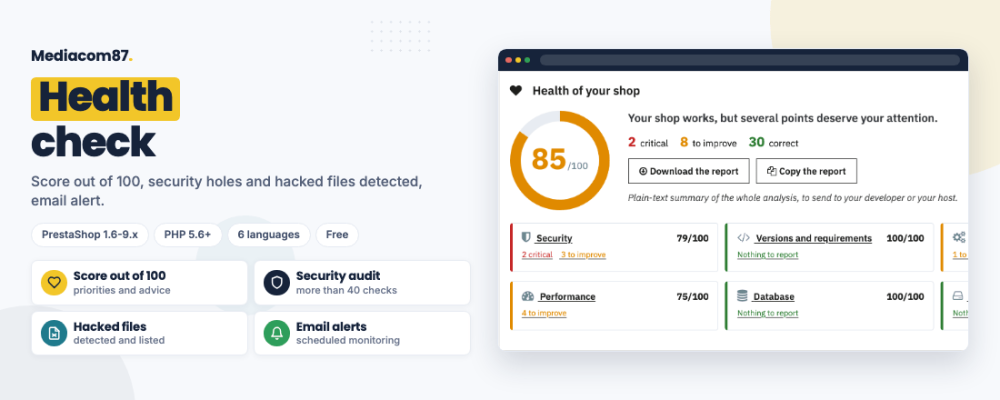Screen dimensions: 1000x400
Task: Click the red window dot in the mockup
Action: (x=509, y=60)
